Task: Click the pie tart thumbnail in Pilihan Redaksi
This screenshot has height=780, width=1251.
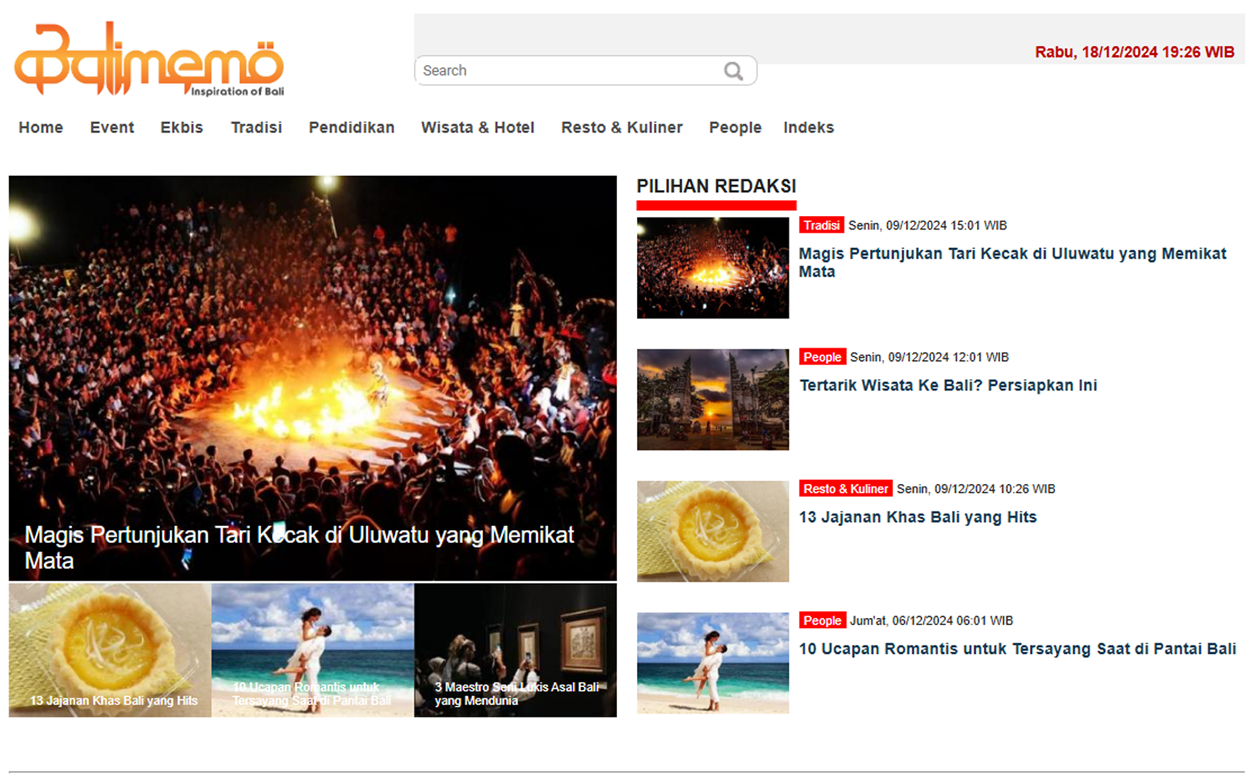Action: (712, 531)
